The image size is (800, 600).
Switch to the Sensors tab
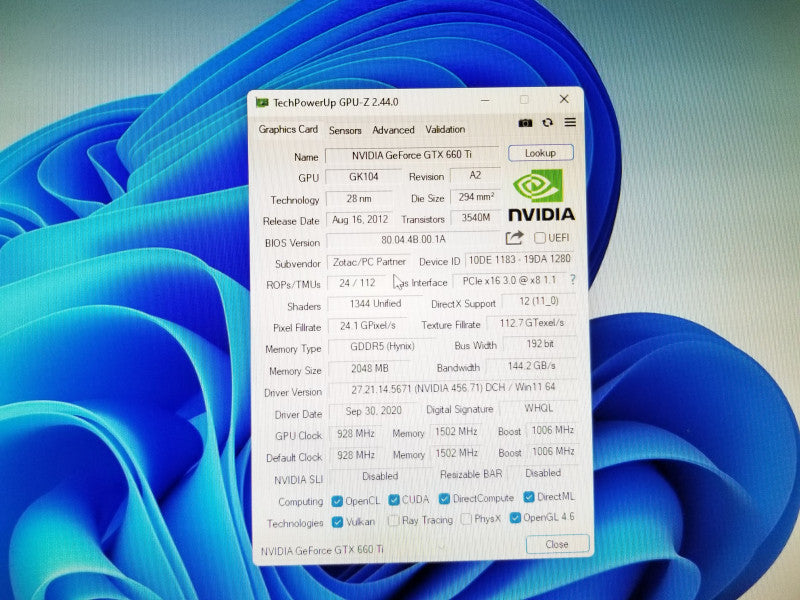tap(345, 130)
